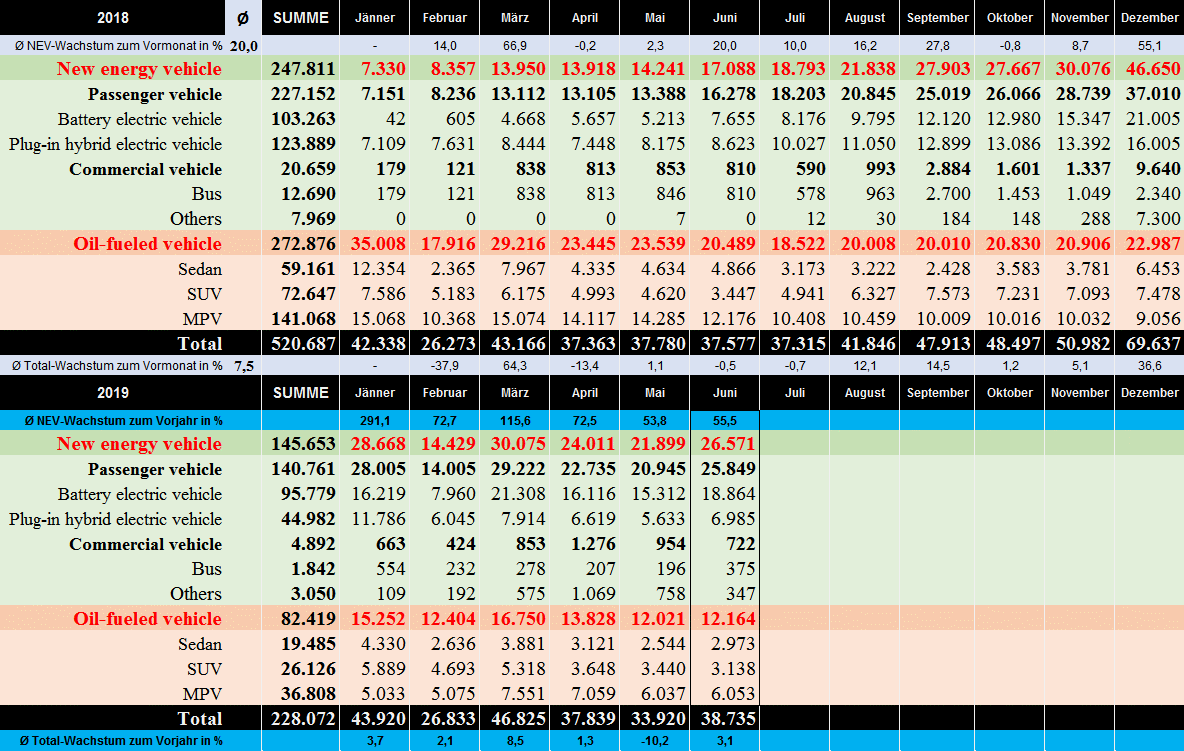This screenshot has width=1184, height=751.
Task: Click the December 2018 NEV value 46.650
Action: pos(1152,69)
